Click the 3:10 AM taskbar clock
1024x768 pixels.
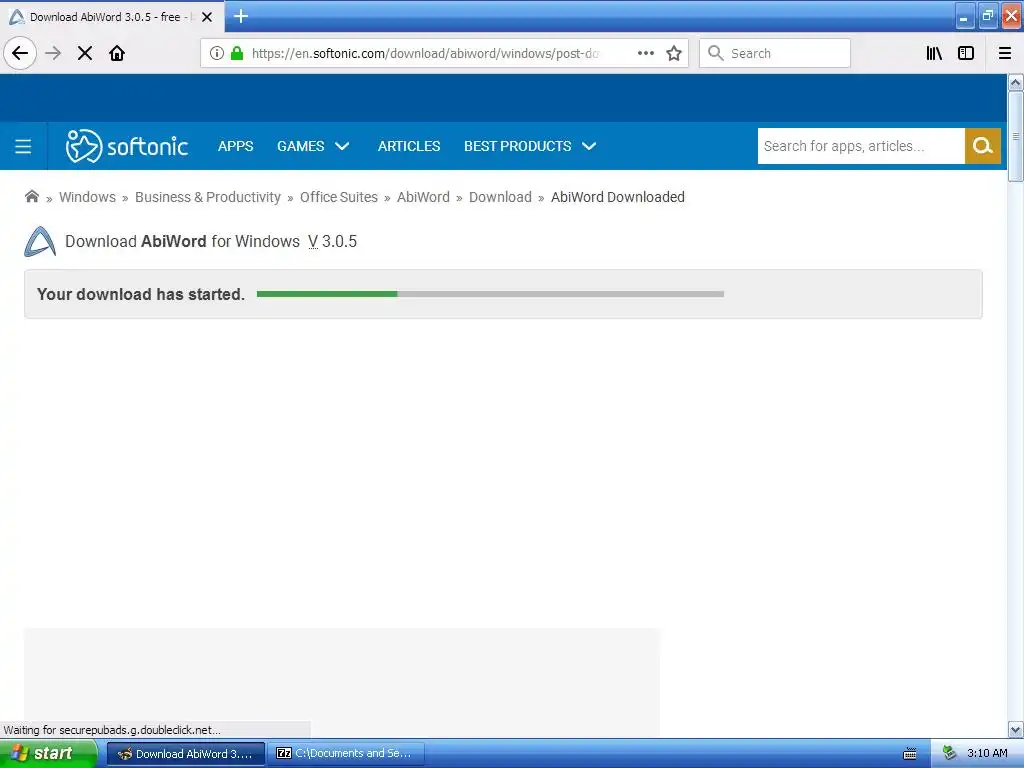987,754
